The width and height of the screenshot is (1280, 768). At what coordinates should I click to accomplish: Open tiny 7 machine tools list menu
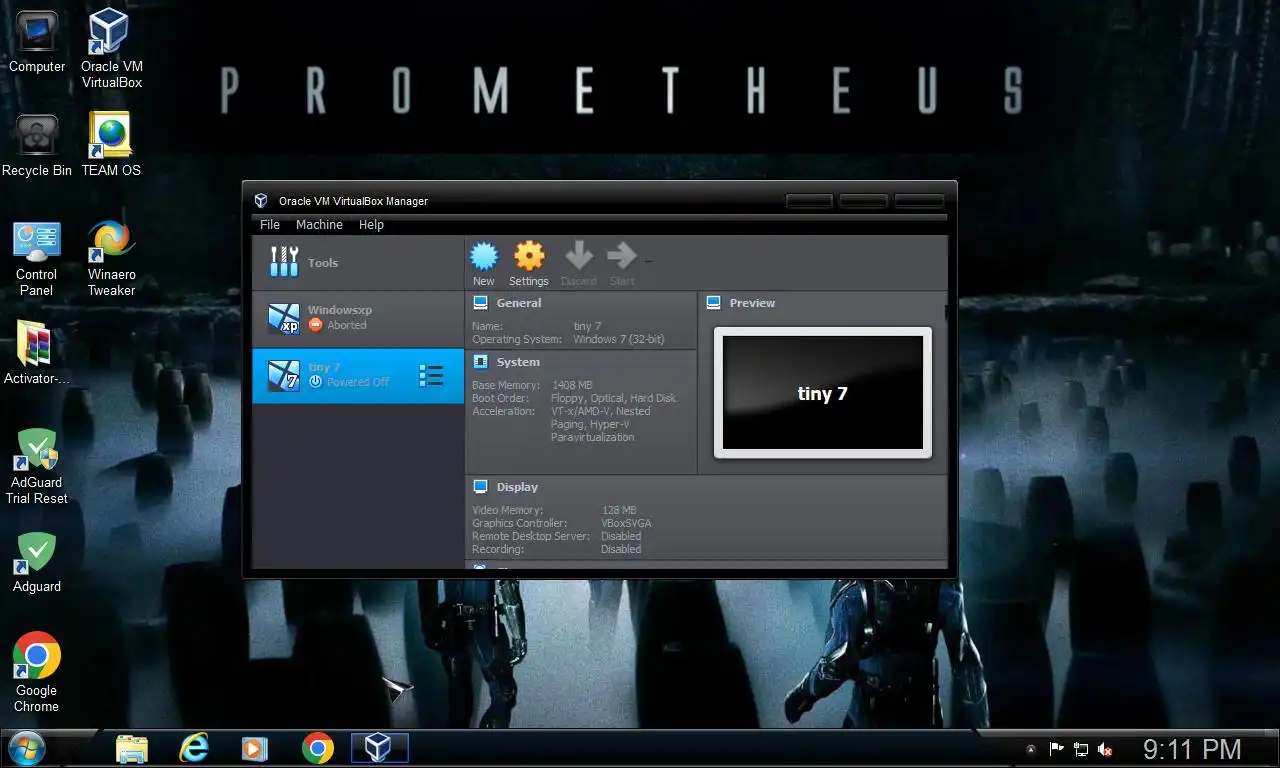431,376
